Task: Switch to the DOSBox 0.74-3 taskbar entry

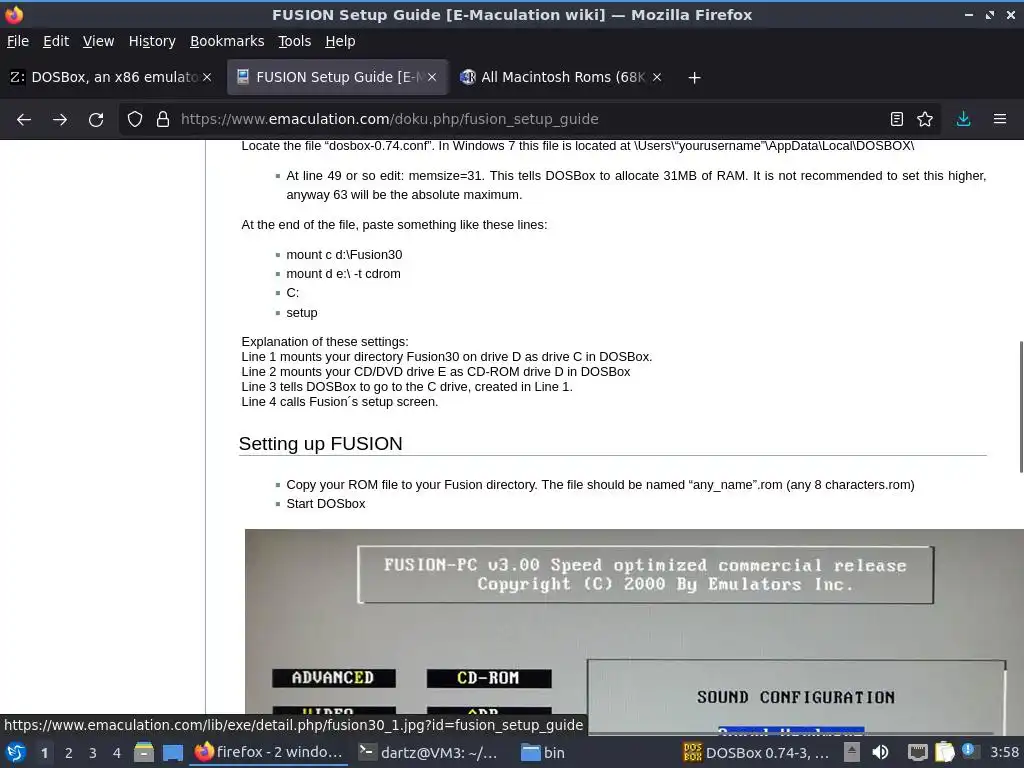Action: pyautogui.click(x=756, y=752)
